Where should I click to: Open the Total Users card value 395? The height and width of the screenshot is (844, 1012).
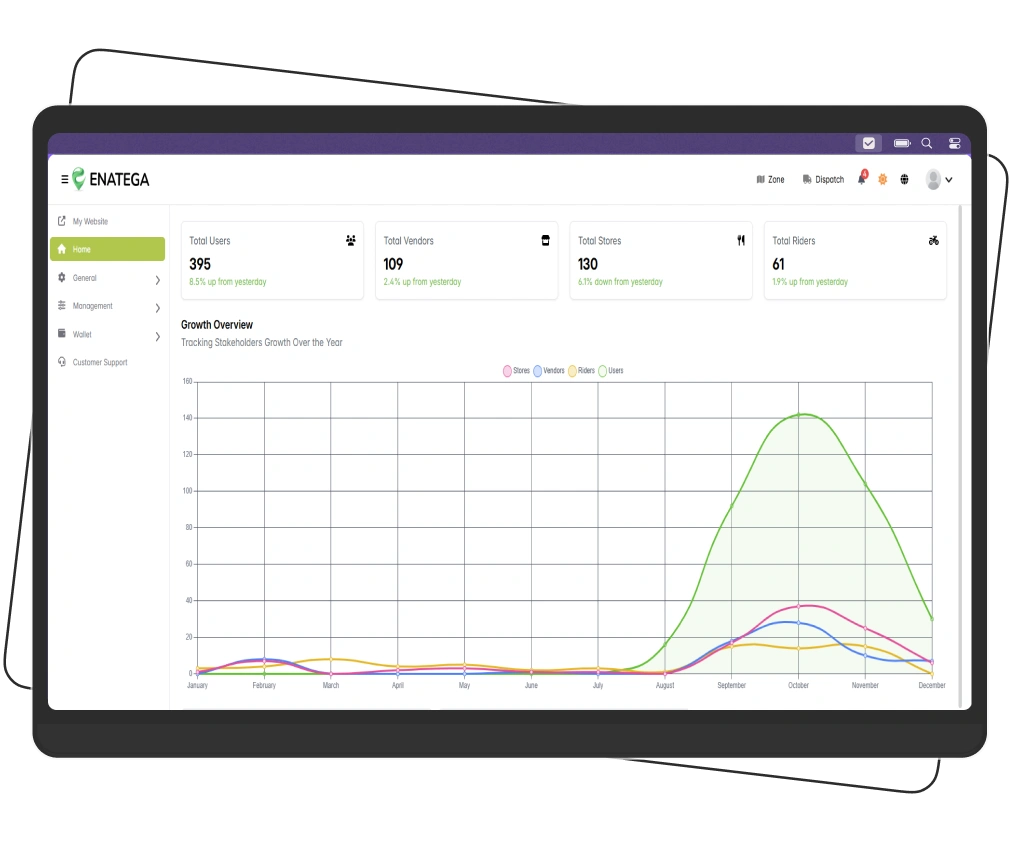pyautogui.click(x=200, y=264)
